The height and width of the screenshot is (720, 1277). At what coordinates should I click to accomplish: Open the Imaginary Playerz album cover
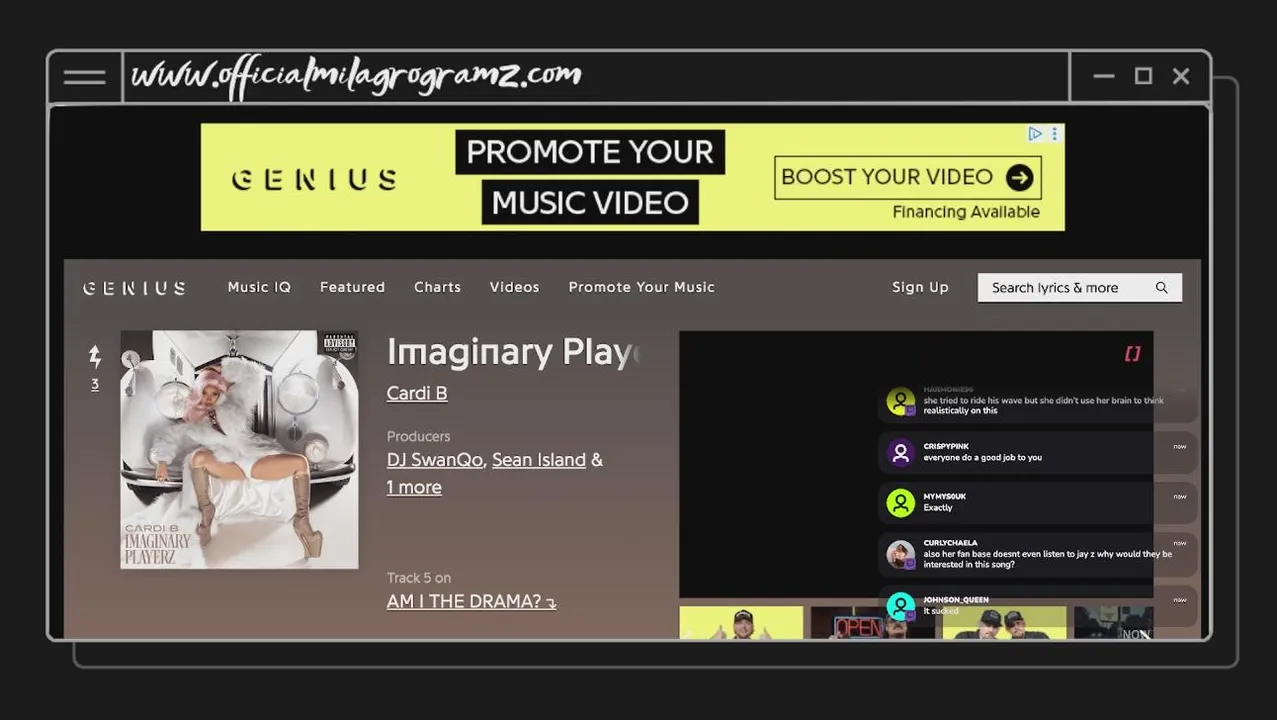point(239,449)
